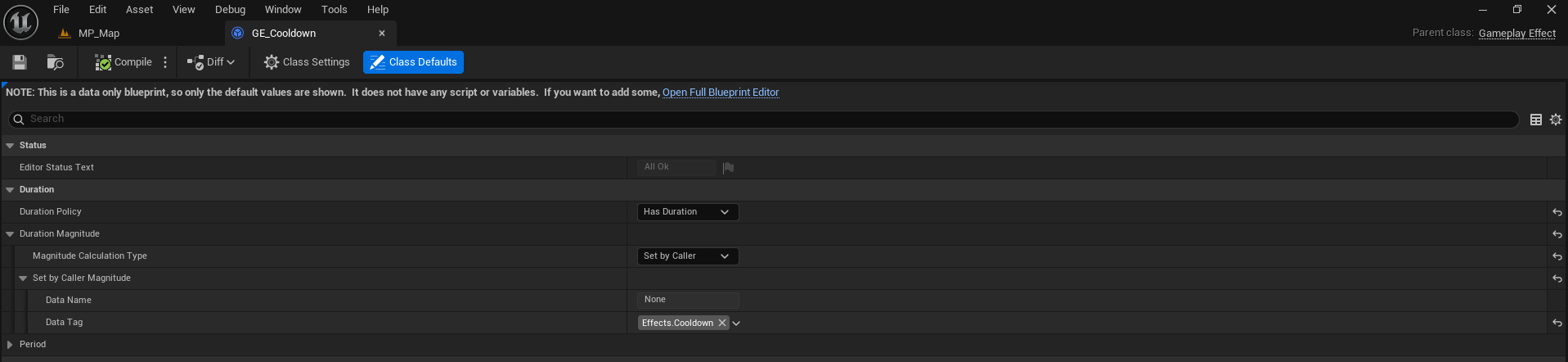Open Class Settings
The image size is (1568, 362).
(x=307, y=62)
